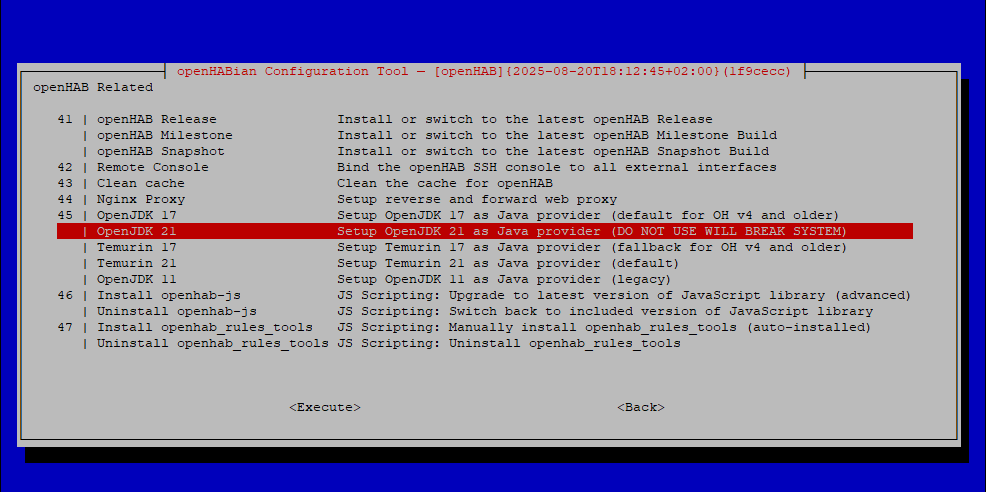Choose Install openhab_rules_tools option
Image resolution: width=986 pixels, height=492 pixels.
pyautogui.click(x=484, y=327)
